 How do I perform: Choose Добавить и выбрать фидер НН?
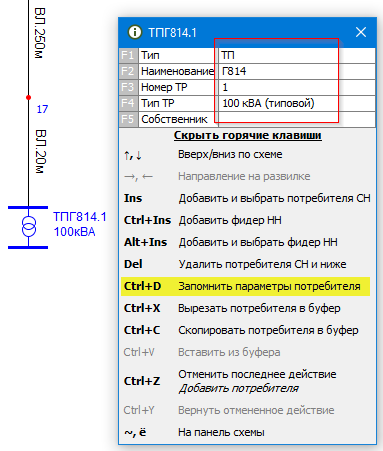(x=258, y=242)
